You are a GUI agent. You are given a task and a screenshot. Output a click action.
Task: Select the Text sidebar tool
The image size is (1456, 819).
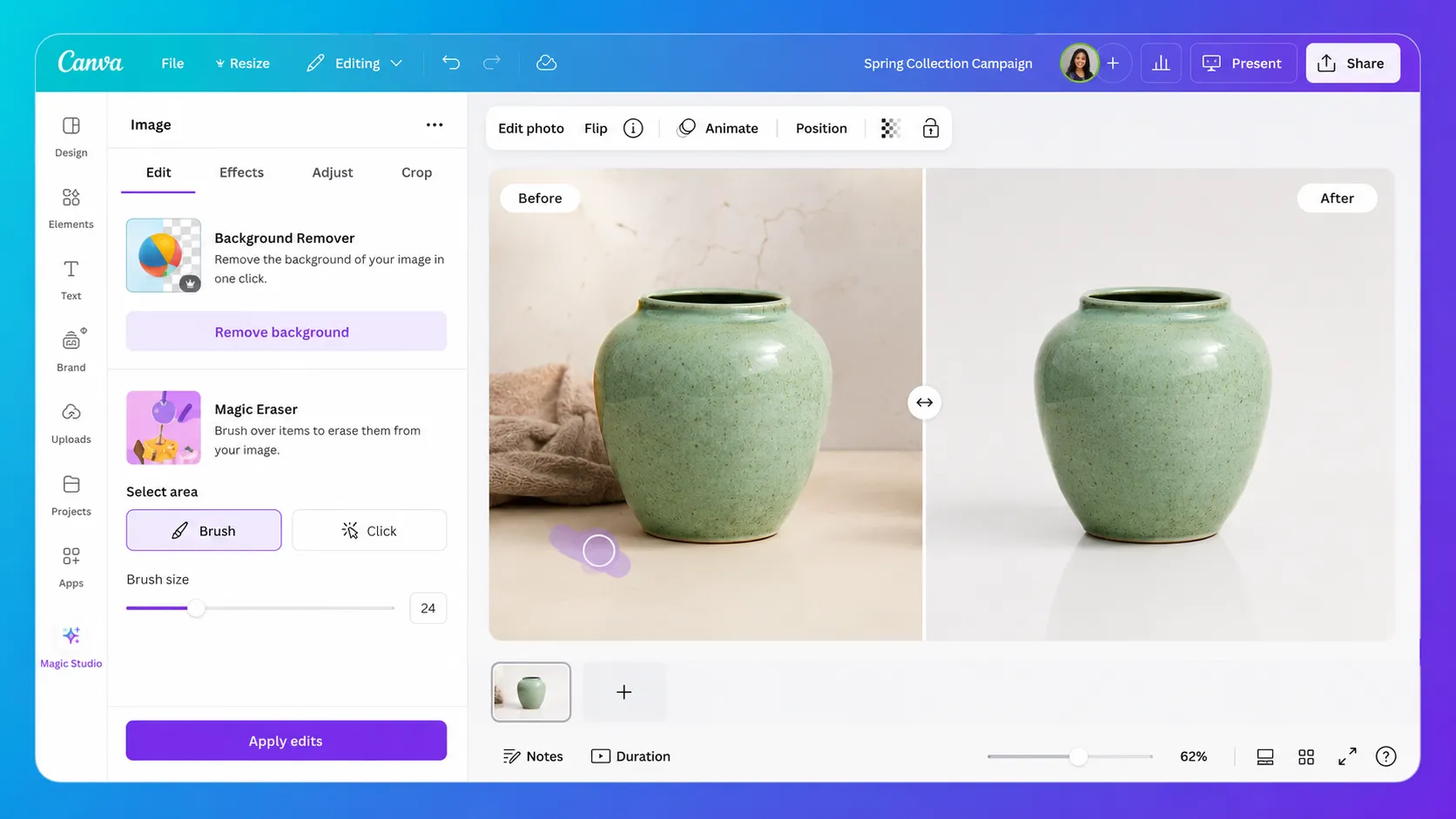tap(71, 280)
